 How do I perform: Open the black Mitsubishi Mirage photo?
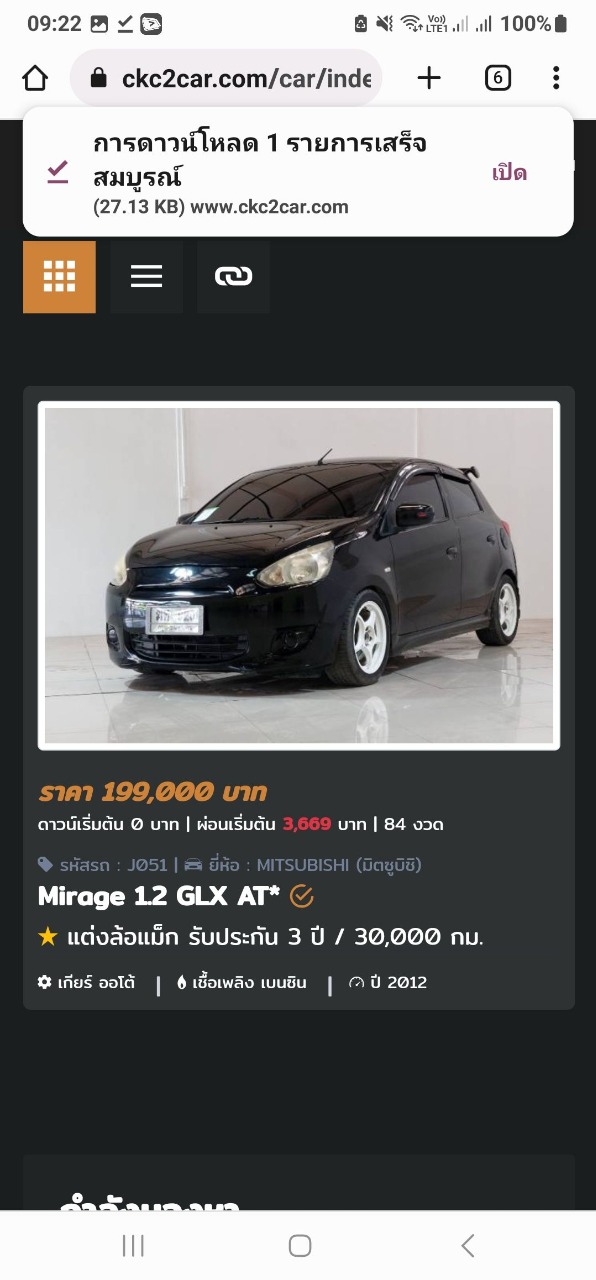[299, 575]
